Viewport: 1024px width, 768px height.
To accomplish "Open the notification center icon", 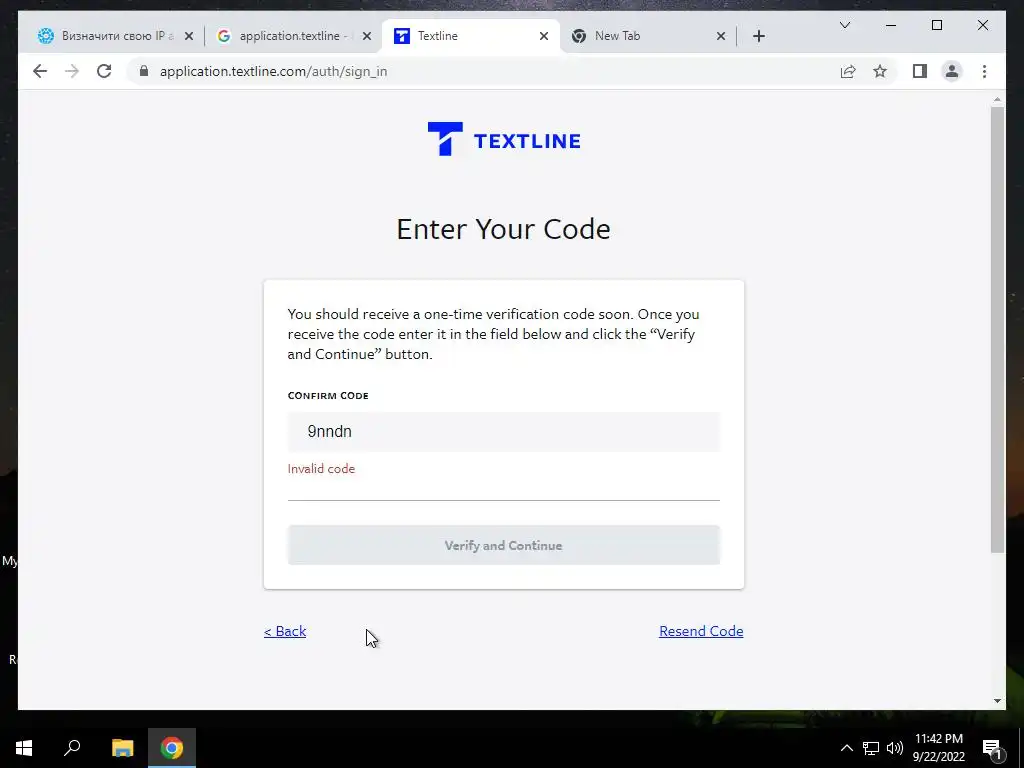I will [x=992, y=748].
